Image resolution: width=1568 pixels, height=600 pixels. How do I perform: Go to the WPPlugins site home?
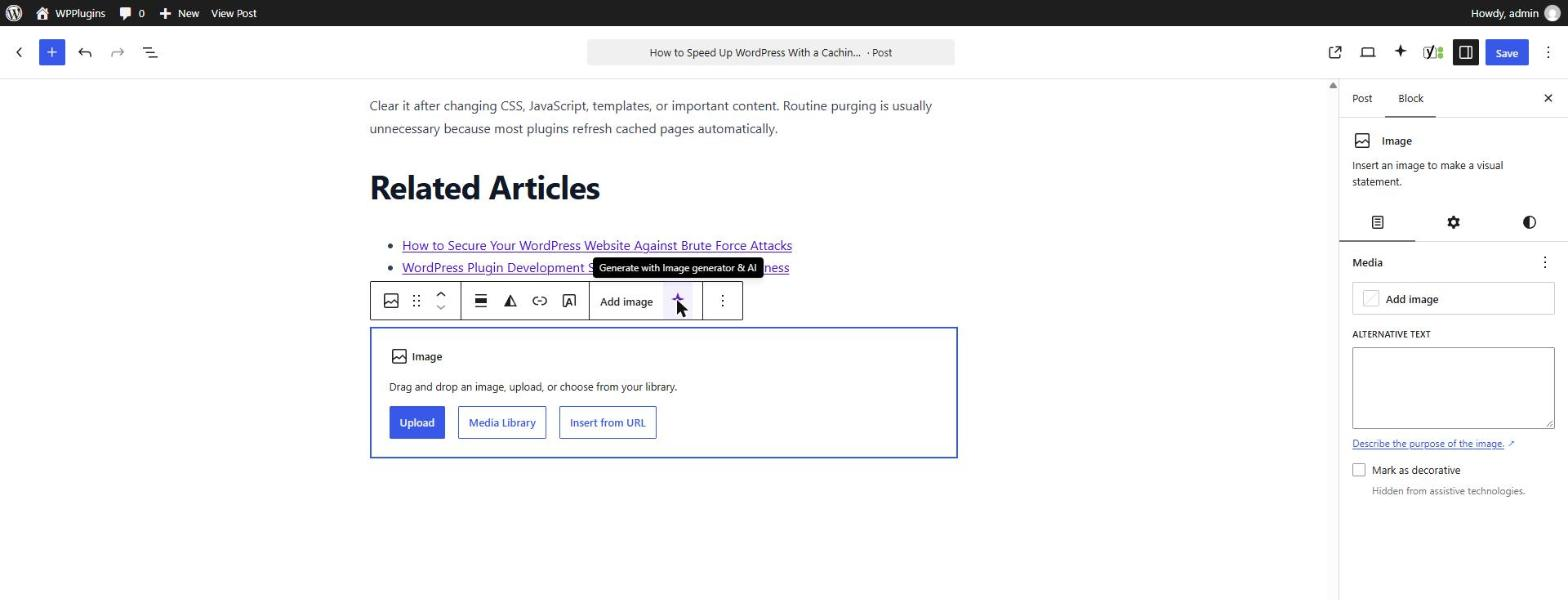tap(70, 13)
